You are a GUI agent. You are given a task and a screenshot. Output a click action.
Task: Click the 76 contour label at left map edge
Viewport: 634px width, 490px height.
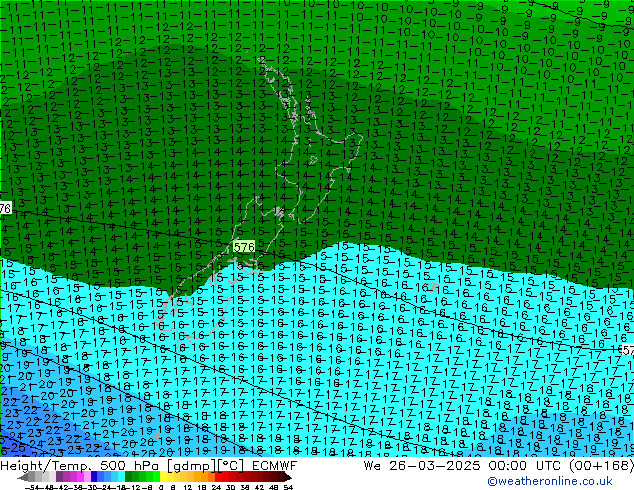click(x=5, y=209)
